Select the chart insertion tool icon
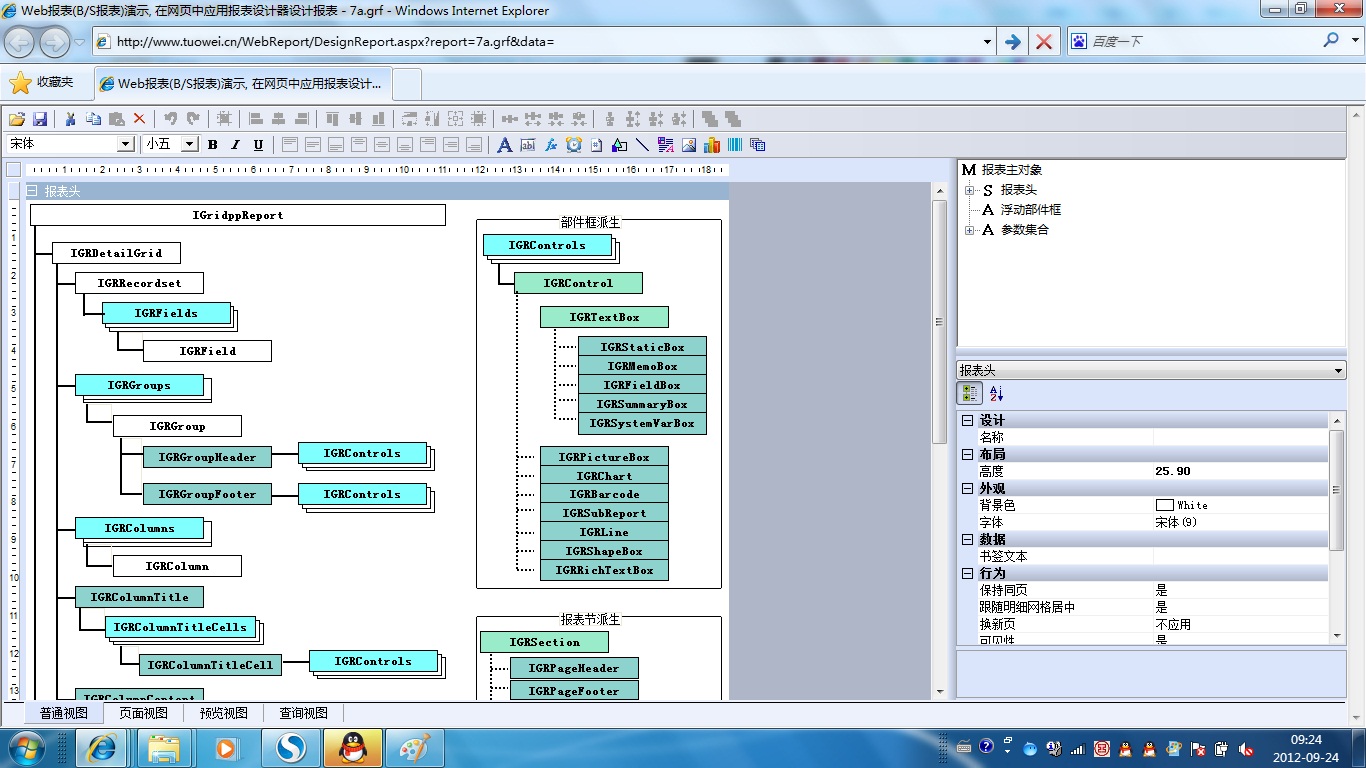1366x768 pixels. point(712,145)
